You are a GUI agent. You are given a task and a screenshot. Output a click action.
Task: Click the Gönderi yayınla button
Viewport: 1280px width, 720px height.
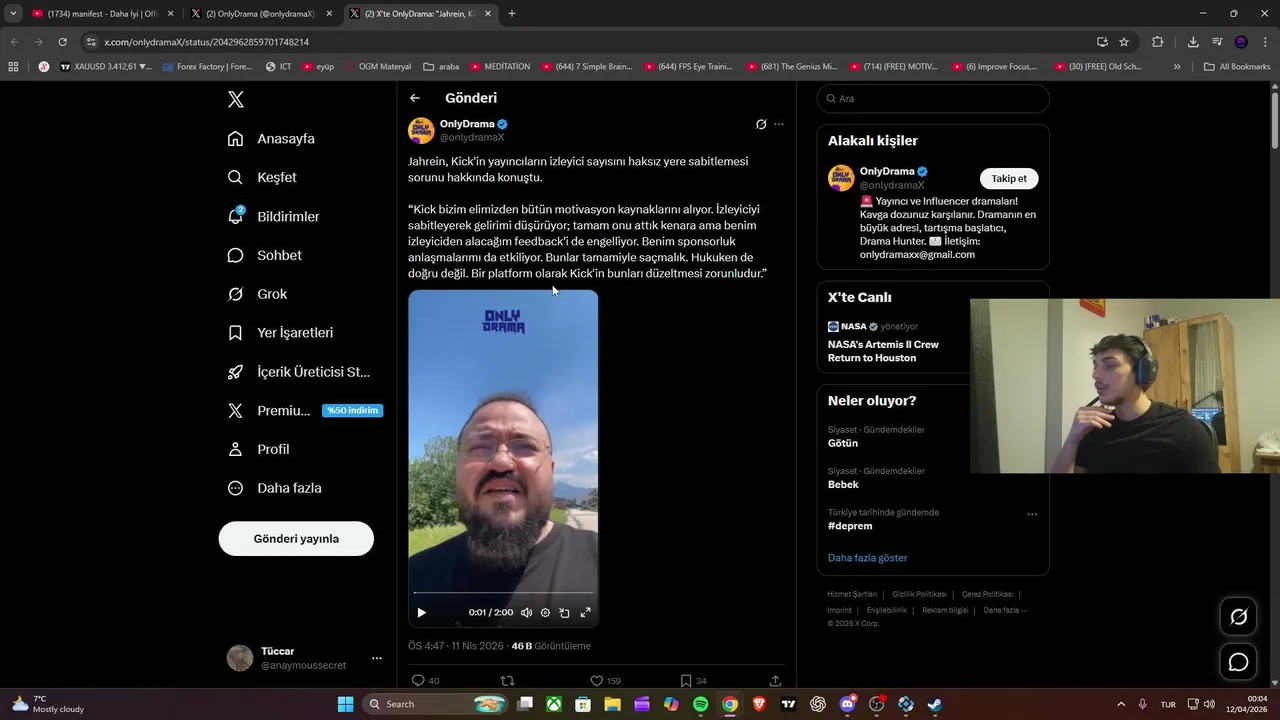point(296,538)
